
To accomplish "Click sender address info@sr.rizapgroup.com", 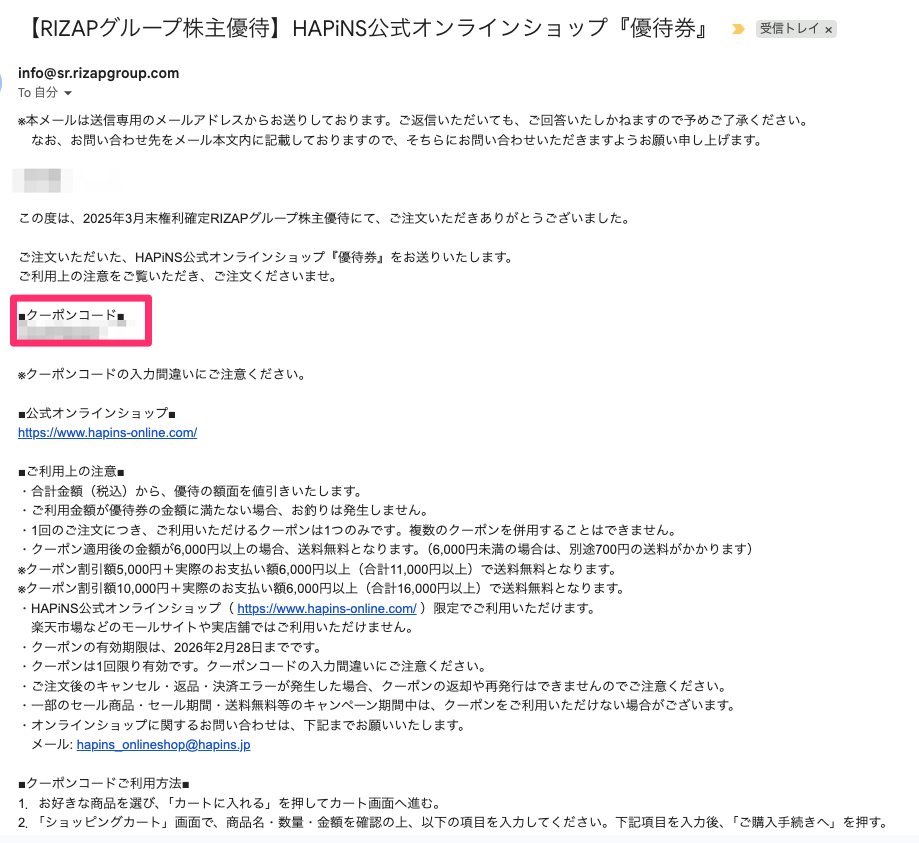I will 98,73.
